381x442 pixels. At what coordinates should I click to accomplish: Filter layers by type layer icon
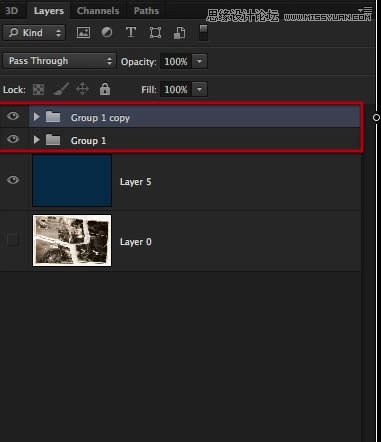(131, 32)
